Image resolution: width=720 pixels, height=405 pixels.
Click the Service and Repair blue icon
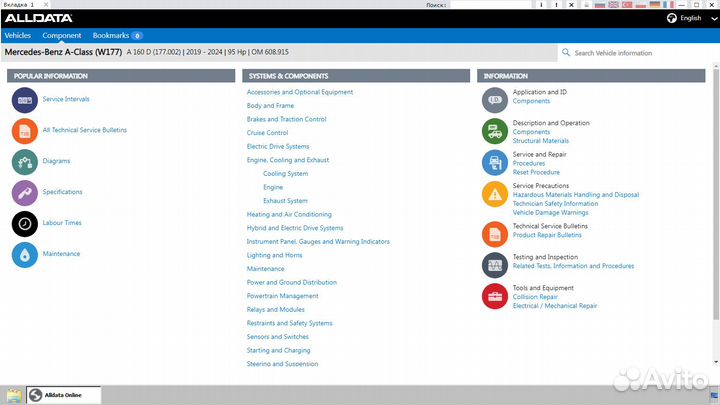pos(495,163)
